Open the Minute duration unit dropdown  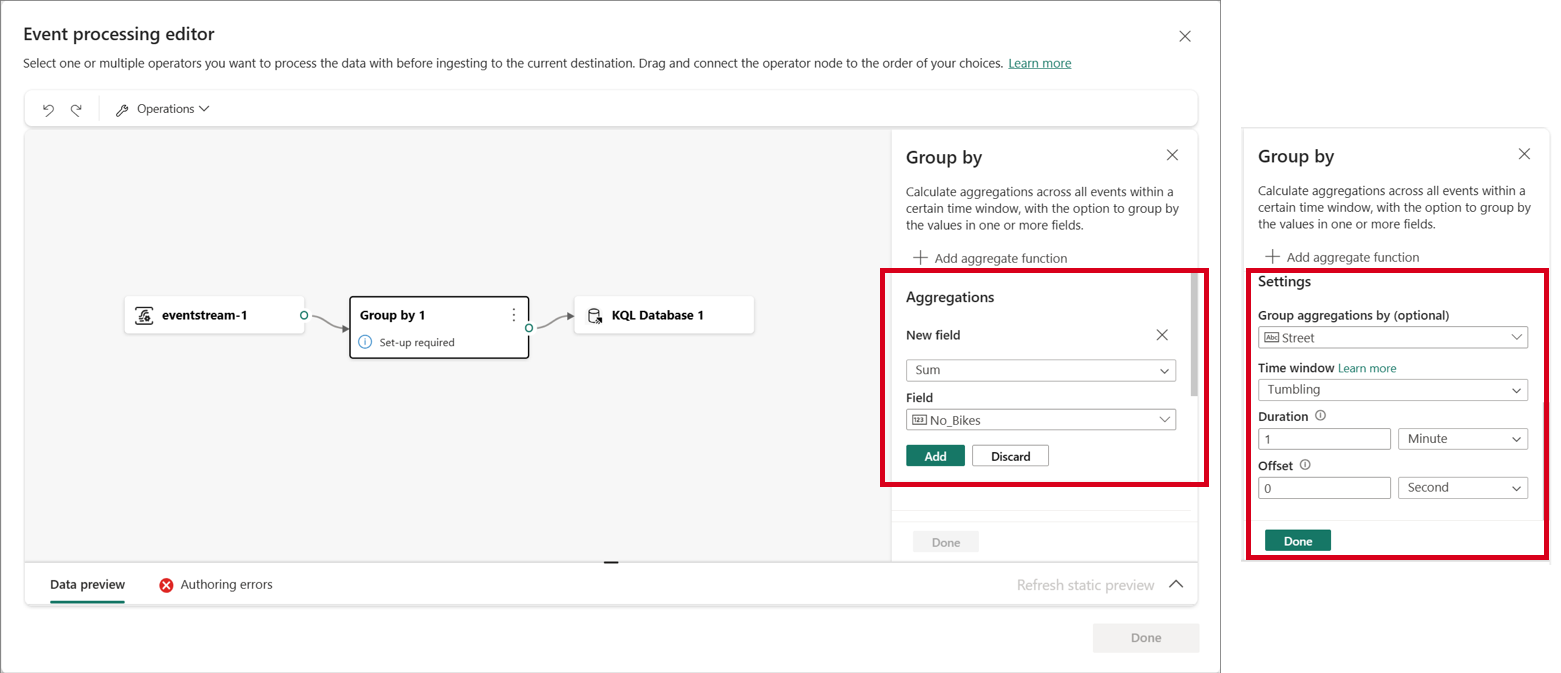pos(1462,439)
